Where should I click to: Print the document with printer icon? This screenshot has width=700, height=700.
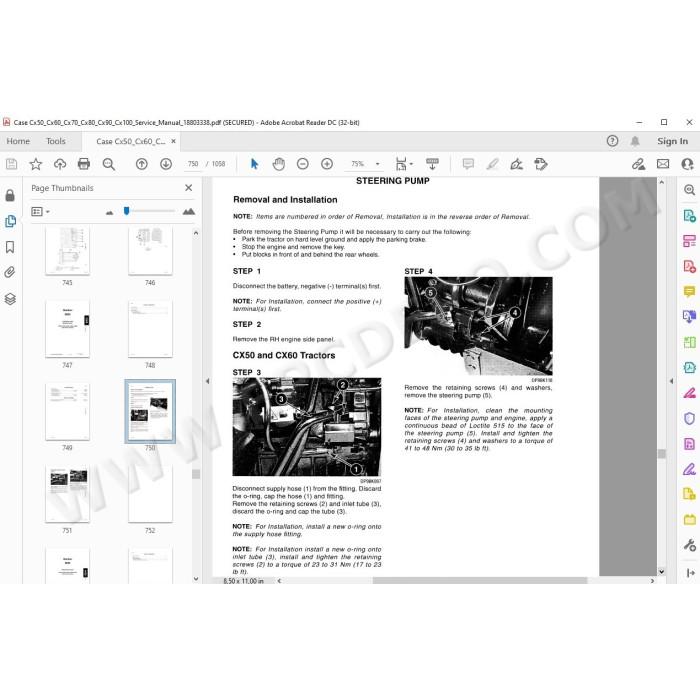(x=84, y=164)
